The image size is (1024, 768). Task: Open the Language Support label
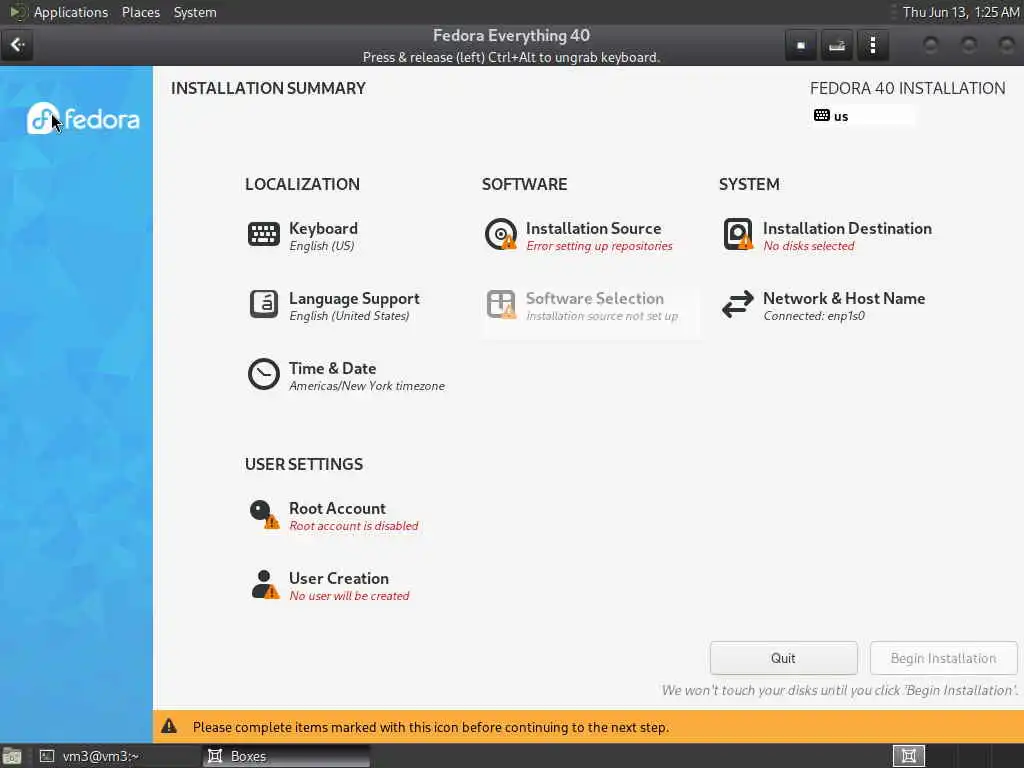click(x=354, y=298)
